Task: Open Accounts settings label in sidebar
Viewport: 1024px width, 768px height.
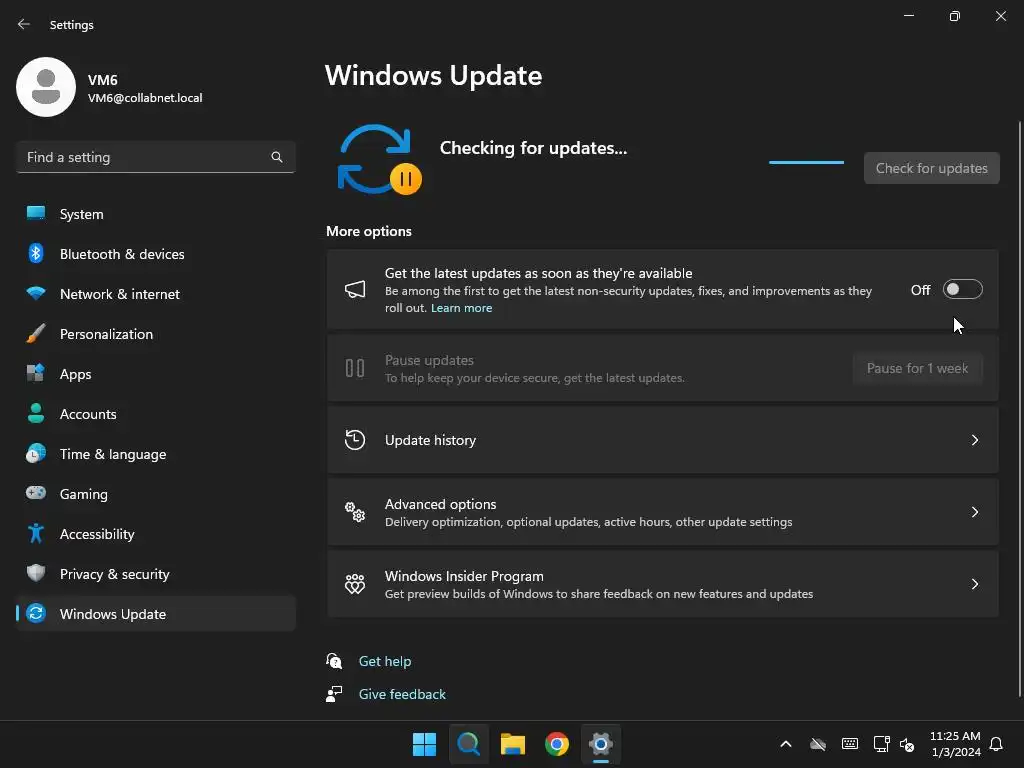Action: pyautogui.click(x=88, y=414)
